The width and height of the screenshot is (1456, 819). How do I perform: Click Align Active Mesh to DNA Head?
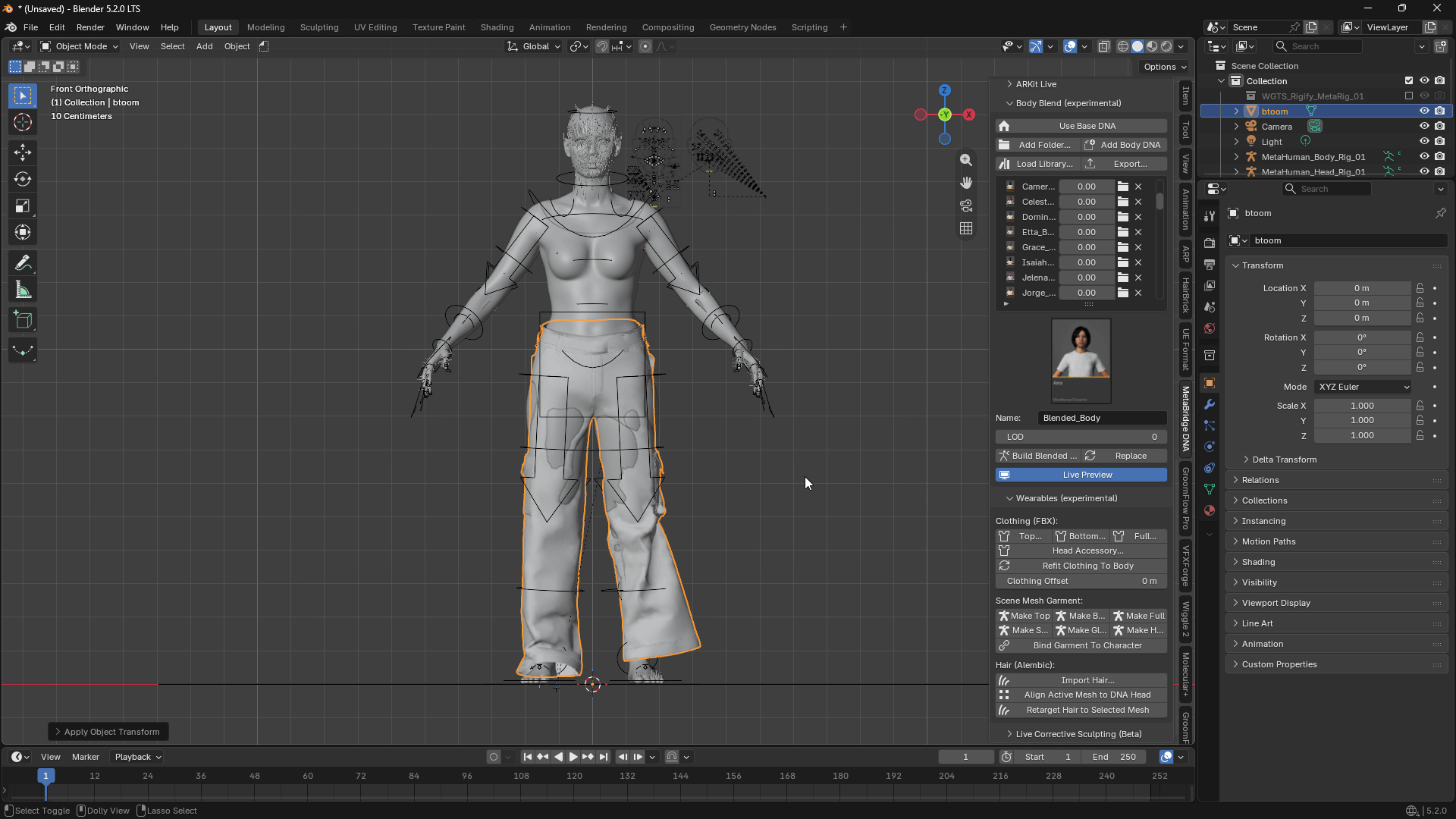click(1081, 695)
